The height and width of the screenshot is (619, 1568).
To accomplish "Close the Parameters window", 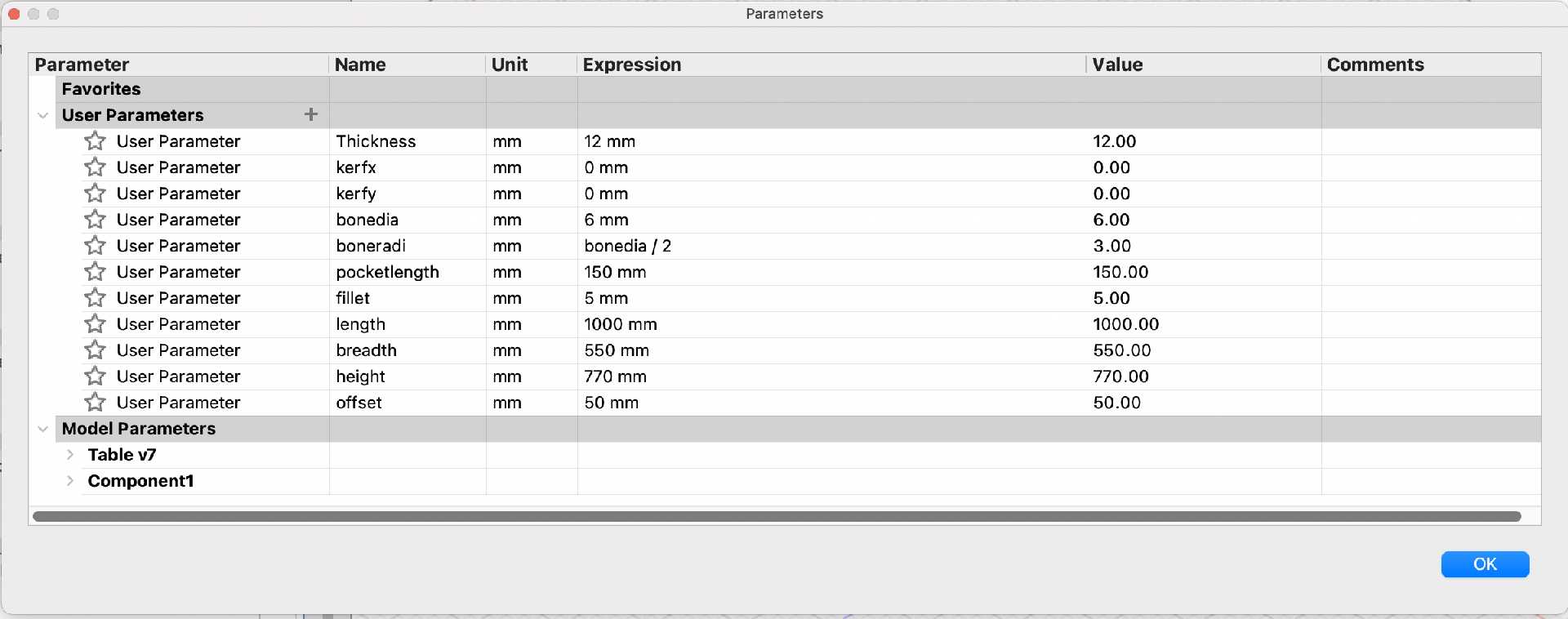I will tap(14, 14).
